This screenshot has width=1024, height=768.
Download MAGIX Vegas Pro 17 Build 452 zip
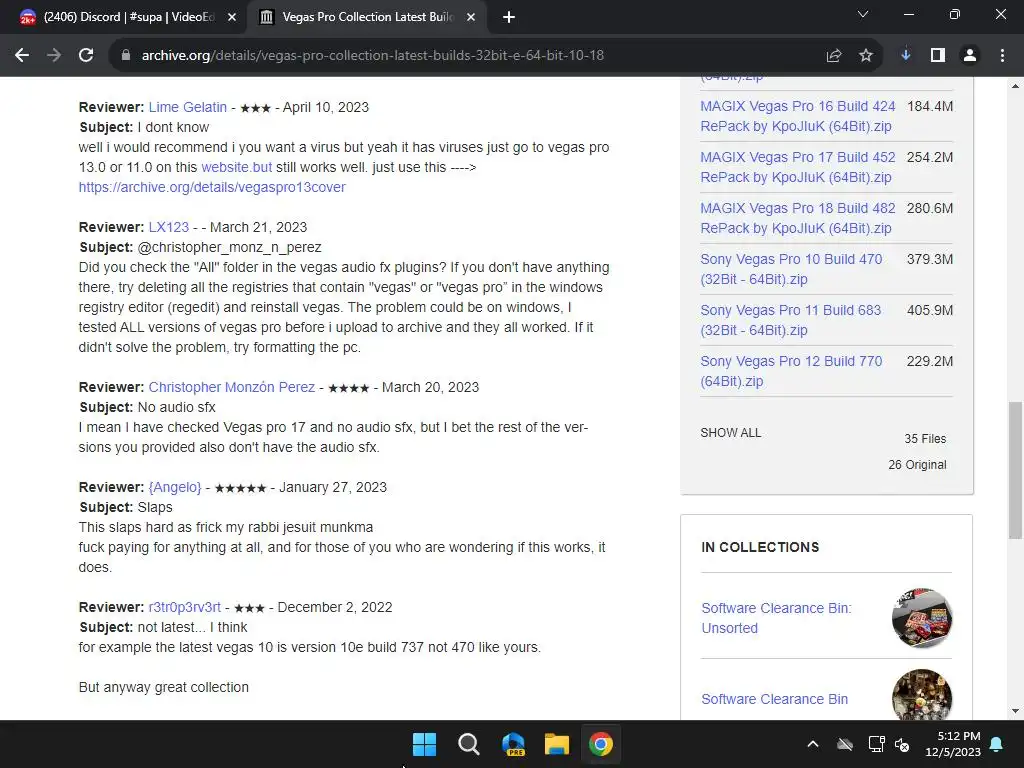coord(797,167)
